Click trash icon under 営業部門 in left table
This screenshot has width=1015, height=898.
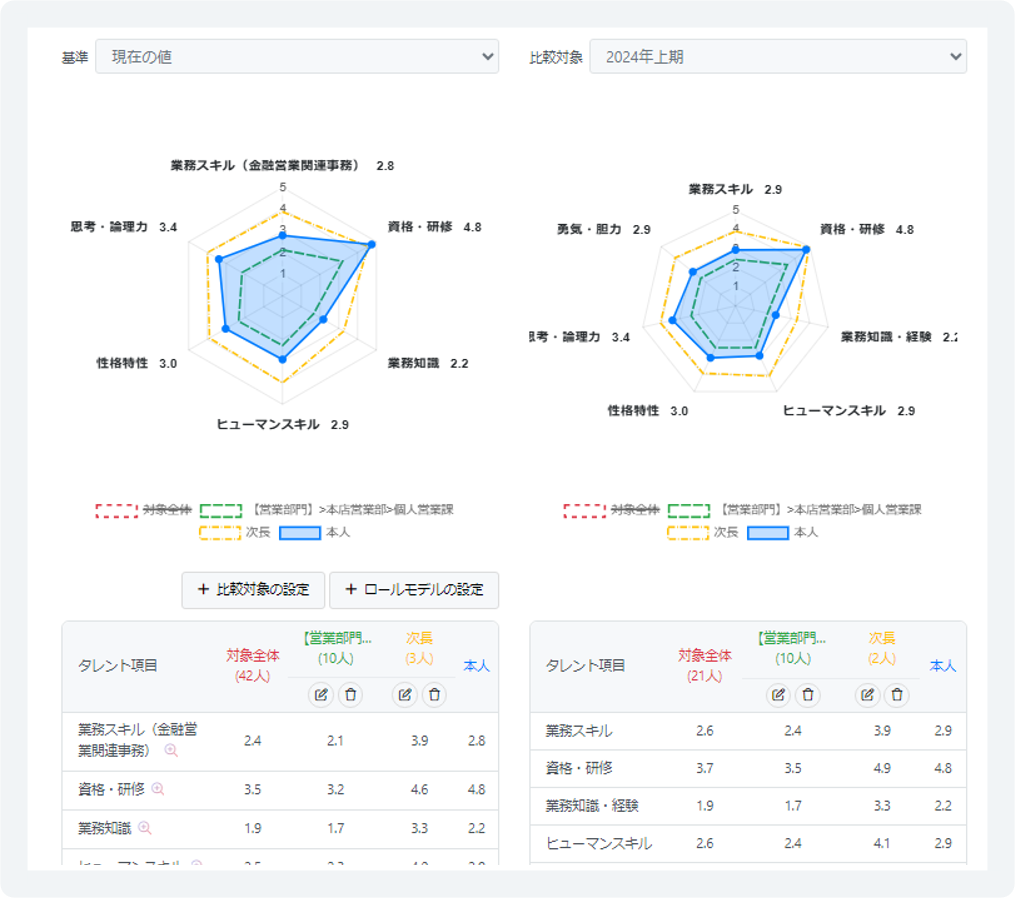(350, 695)
